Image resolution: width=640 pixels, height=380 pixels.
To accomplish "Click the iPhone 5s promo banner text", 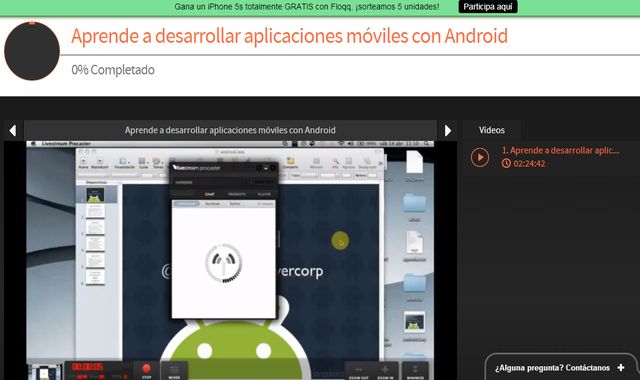I will pyautogui.click(x=307, y=7).
